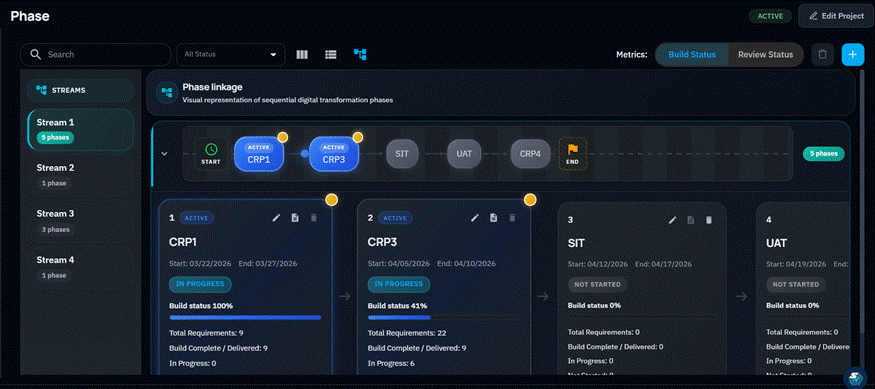Viewport: 875px width, 389px height.
Task: Click the orange indicator on CRP1 card
Action: tap(331, 200)
